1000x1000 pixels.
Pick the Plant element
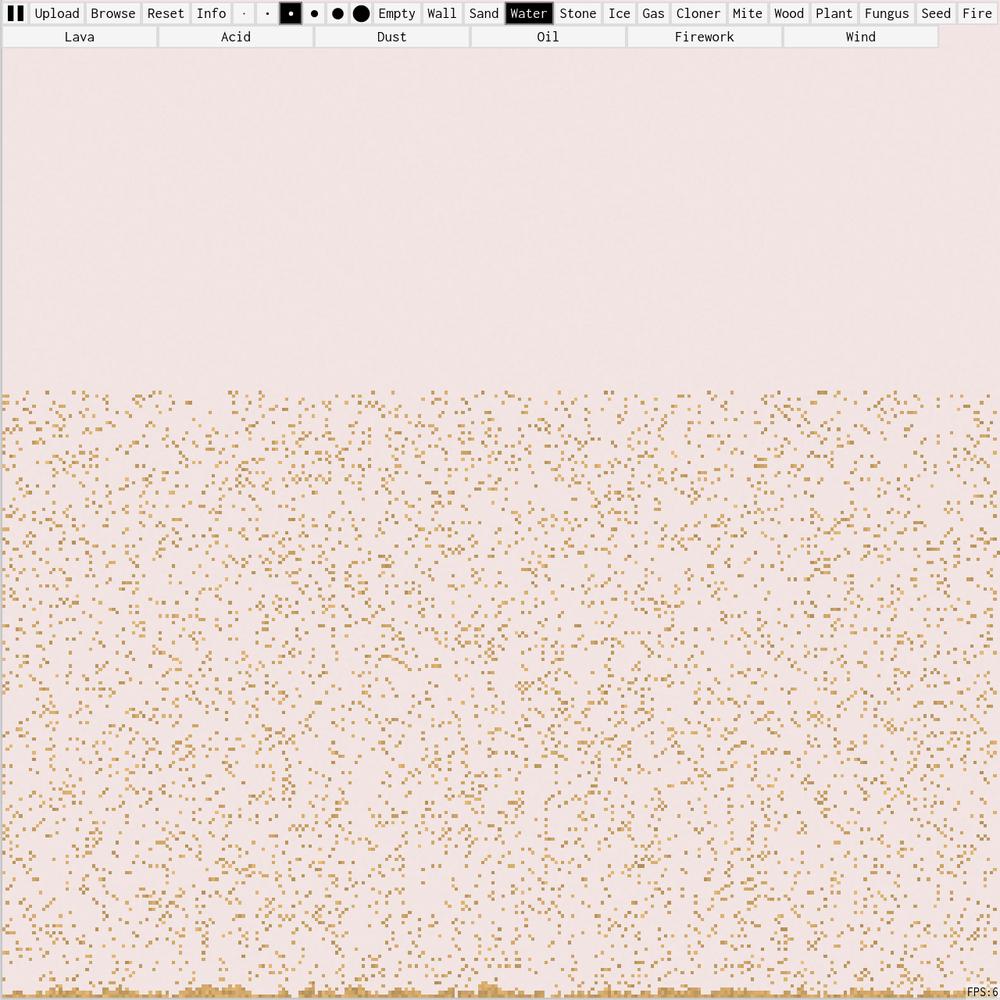(834, 13)
